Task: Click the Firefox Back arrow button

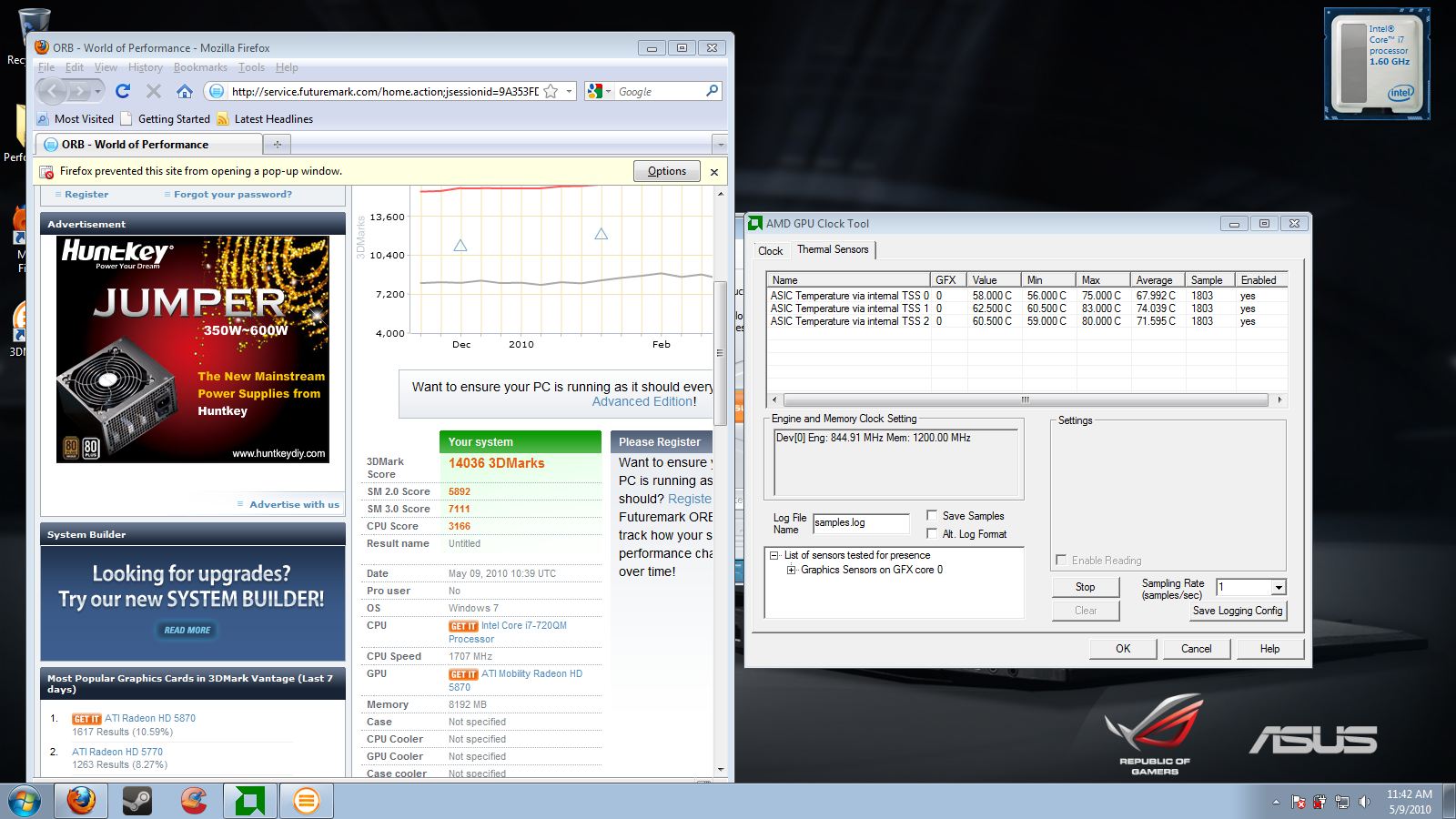Action: (53, 91)
